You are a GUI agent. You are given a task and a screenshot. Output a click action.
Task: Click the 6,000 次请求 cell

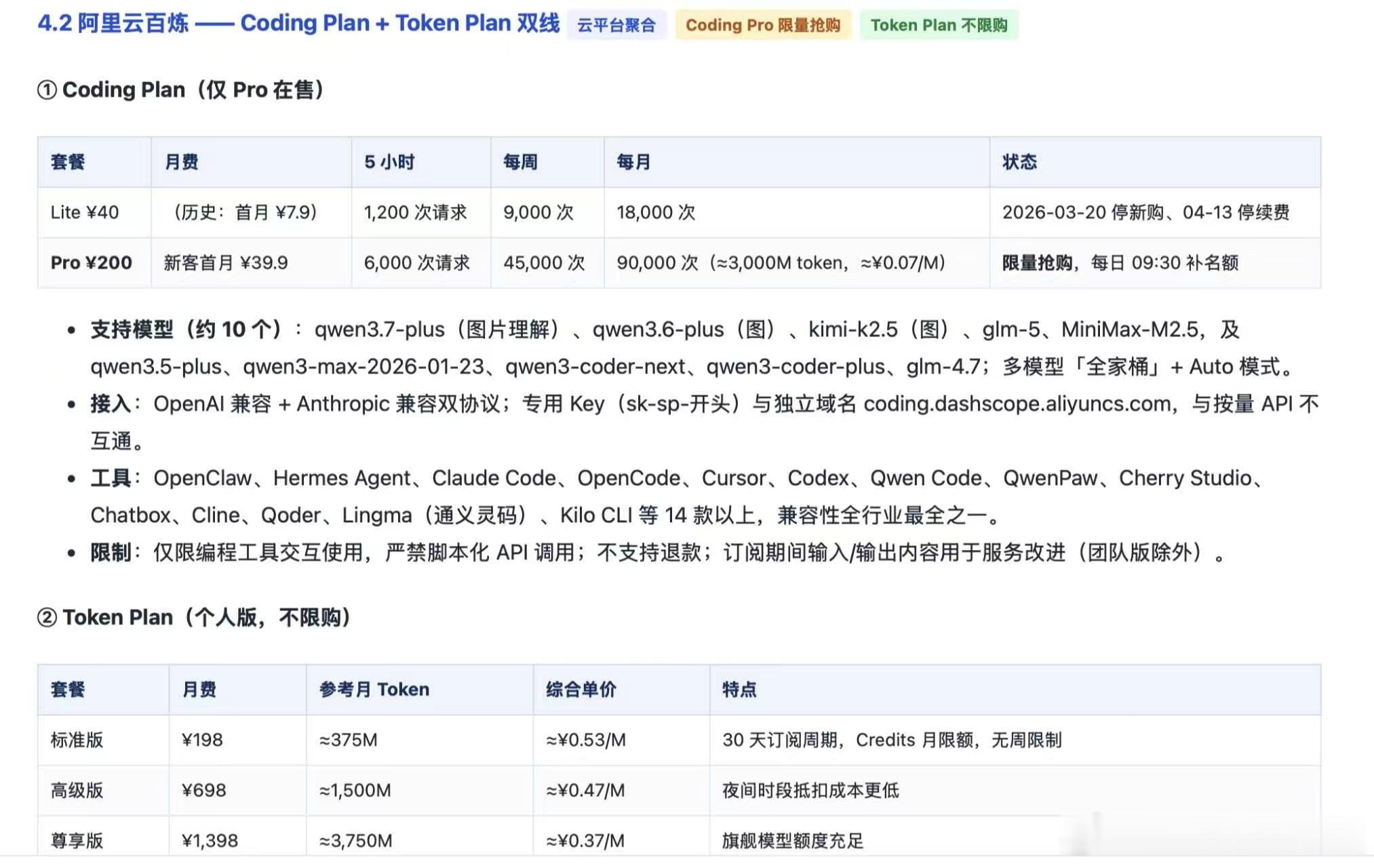(x=421, y=262)
